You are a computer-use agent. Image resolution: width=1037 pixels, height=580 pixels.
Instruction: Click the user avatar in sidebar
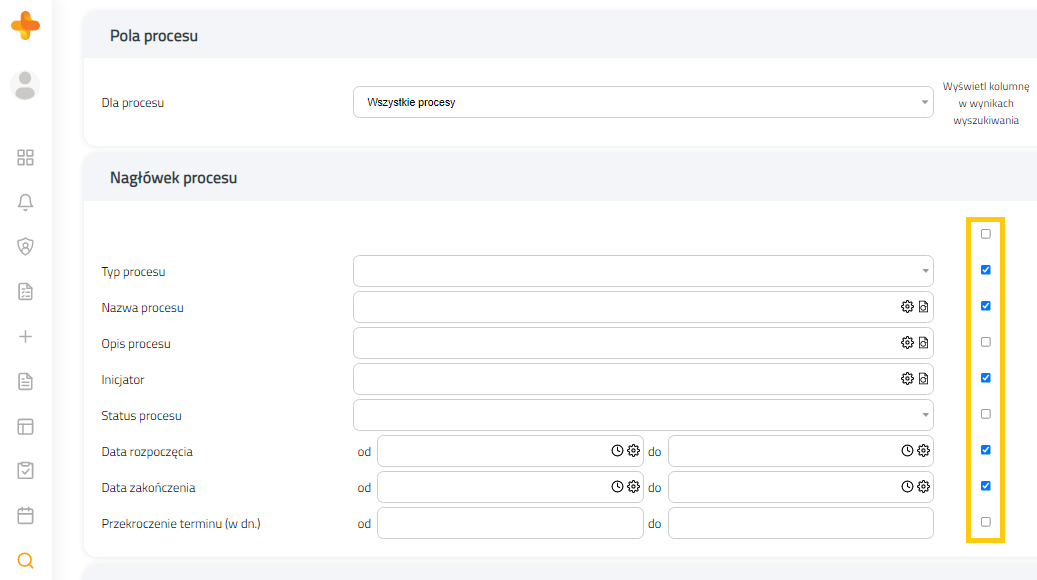[25, 86]
